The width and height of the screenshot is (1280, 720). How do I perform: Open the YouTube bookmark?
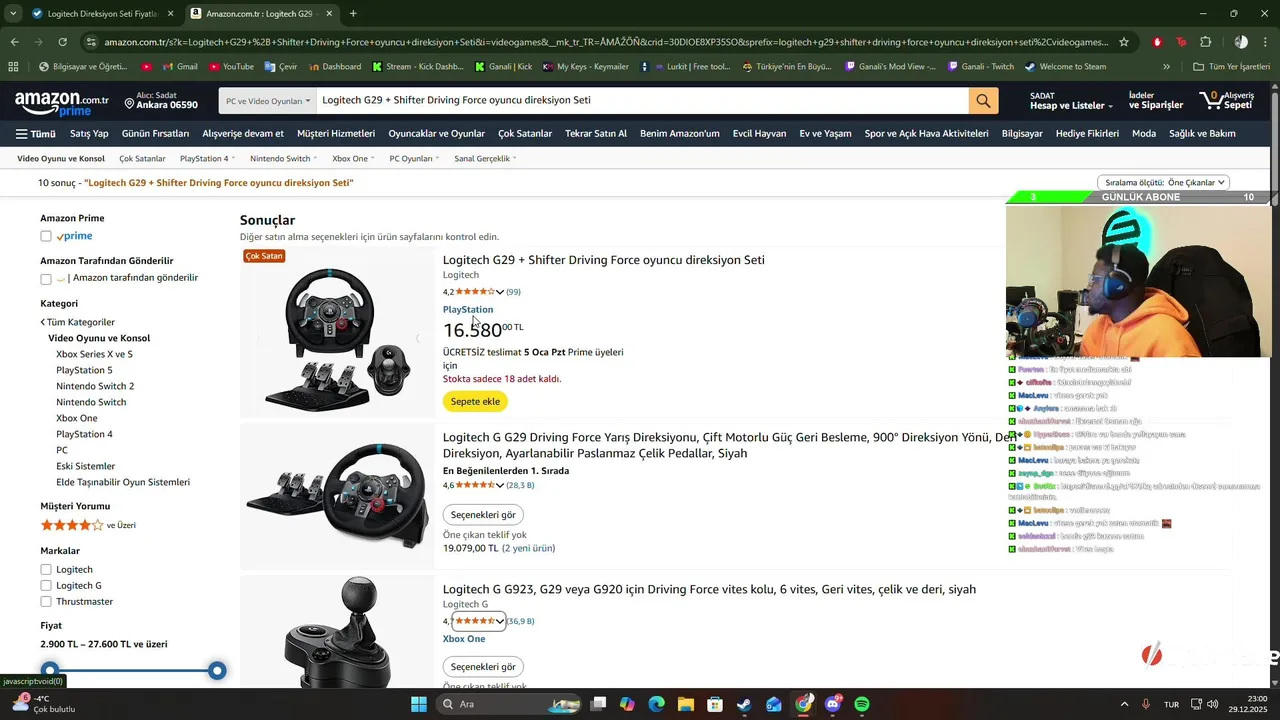(x=231, y=67)
